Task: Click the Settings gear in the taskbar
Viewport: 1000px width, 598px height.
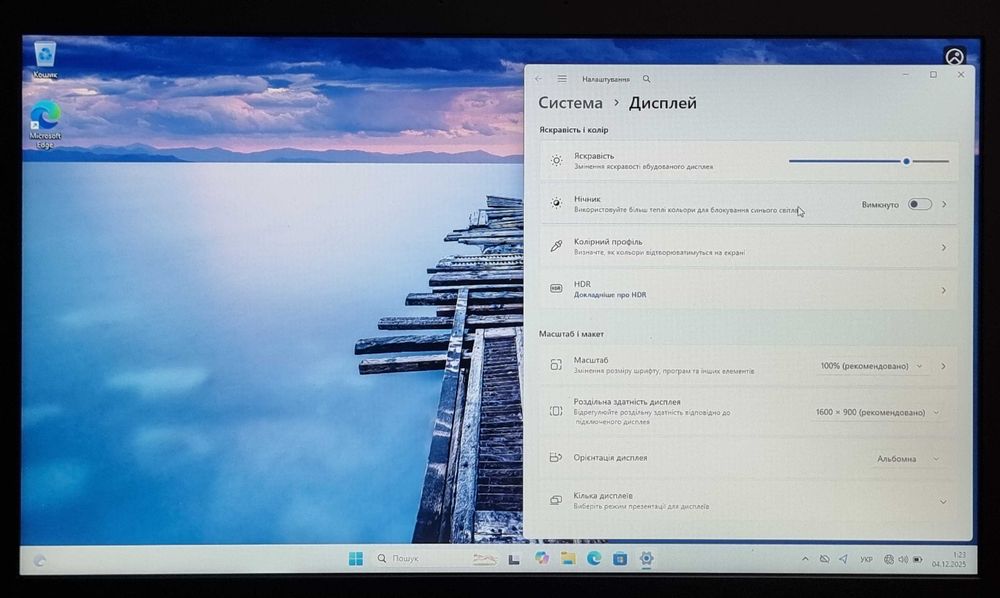Action: [x=646, y=558]
